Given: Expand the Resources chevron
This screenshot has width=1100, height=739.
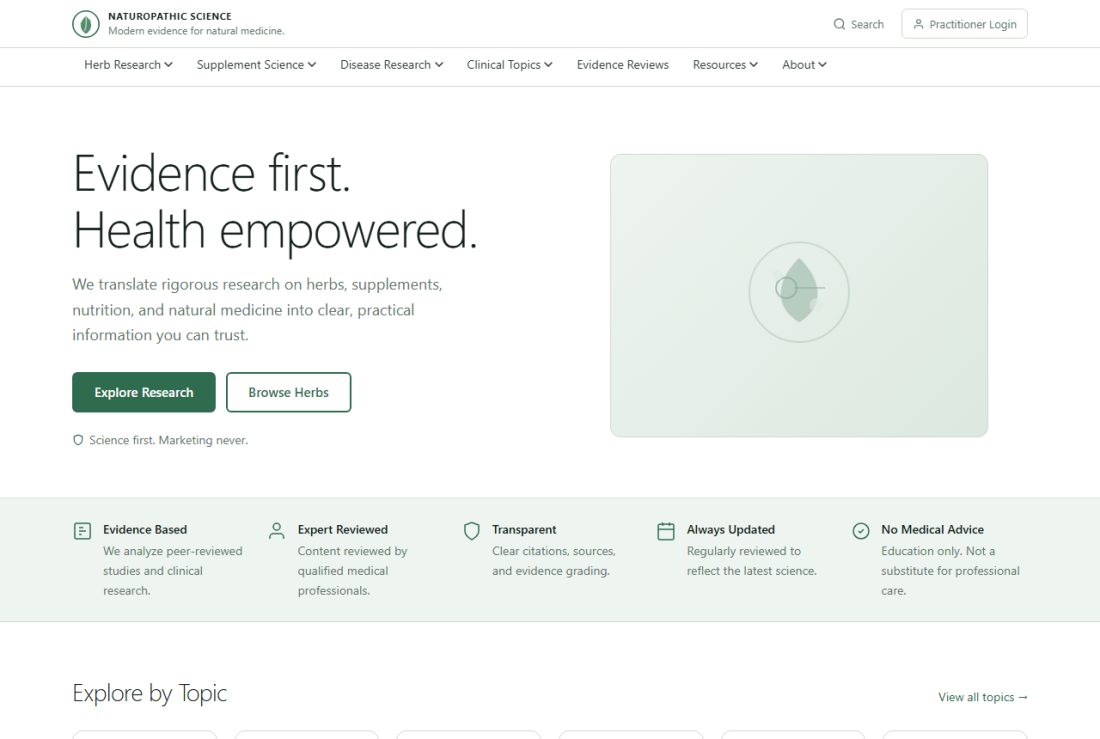Looking at the screenshot, I should coord(753,65).
